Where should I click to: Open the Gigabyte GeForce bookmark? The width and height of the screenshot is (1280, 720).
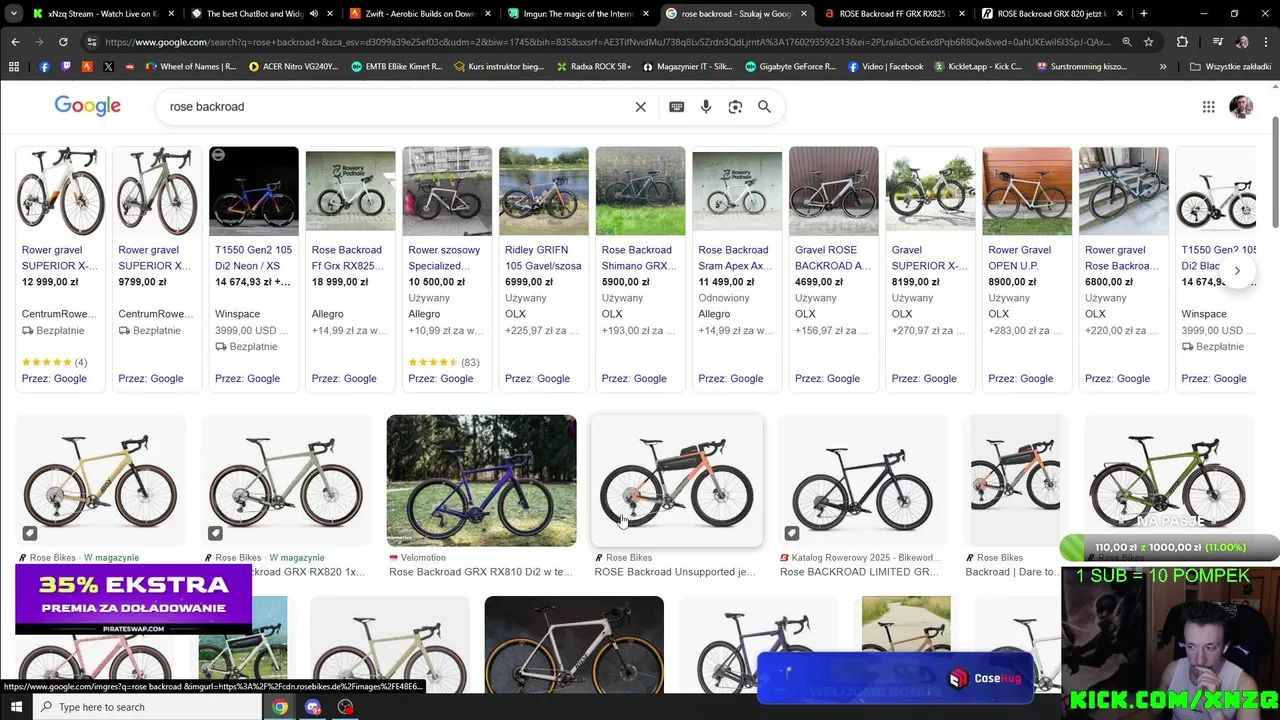788,66
